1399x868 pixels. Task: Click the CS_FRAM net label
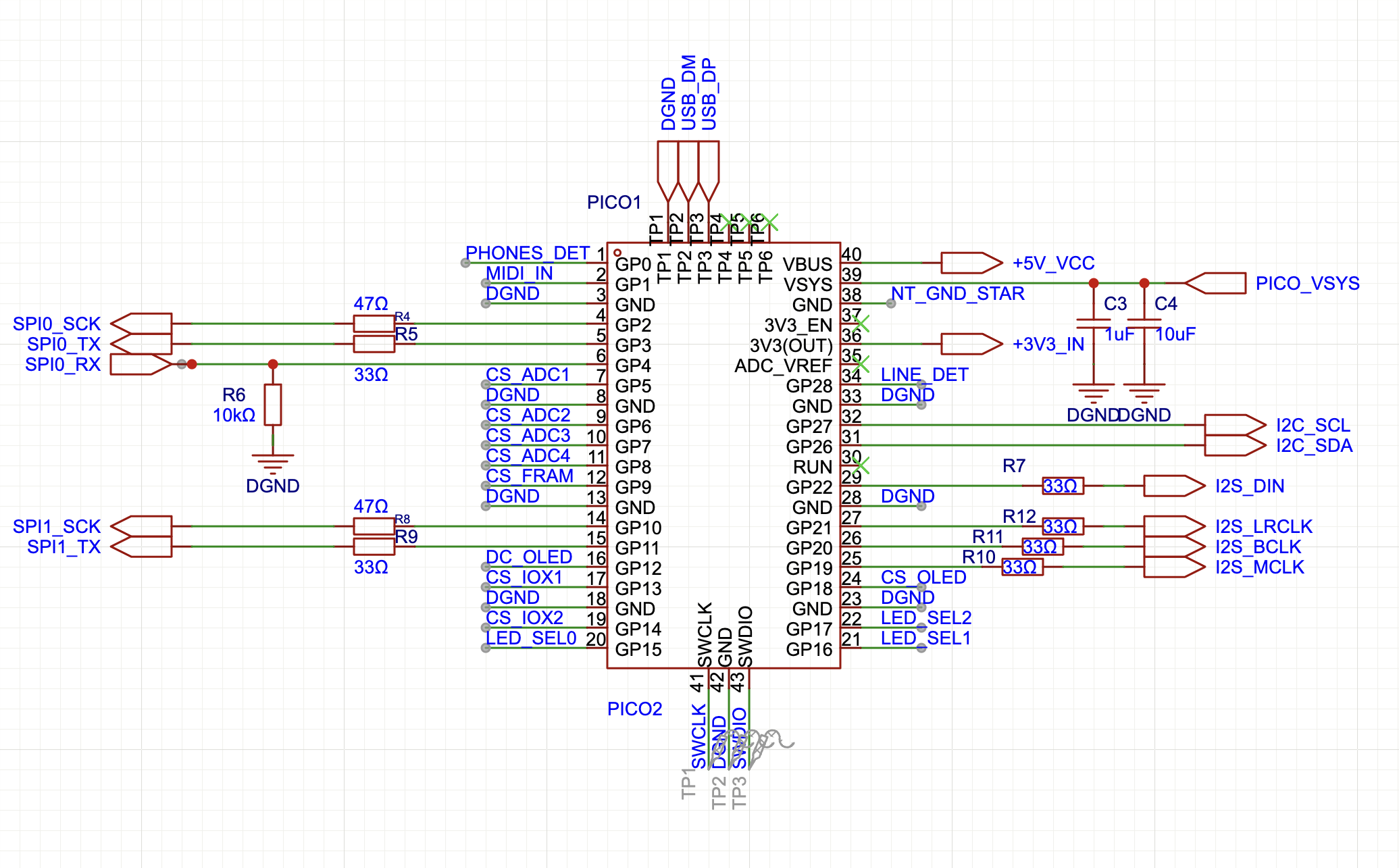point(529,476)
